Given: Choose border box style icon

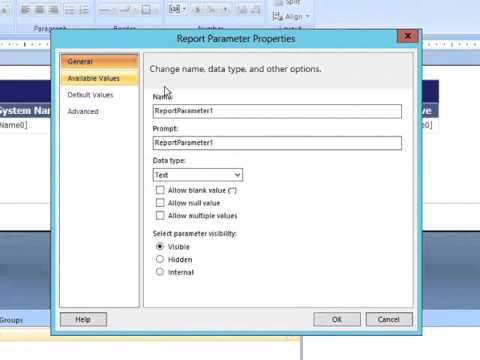Looking at the screenshot, I should (146, 9).
